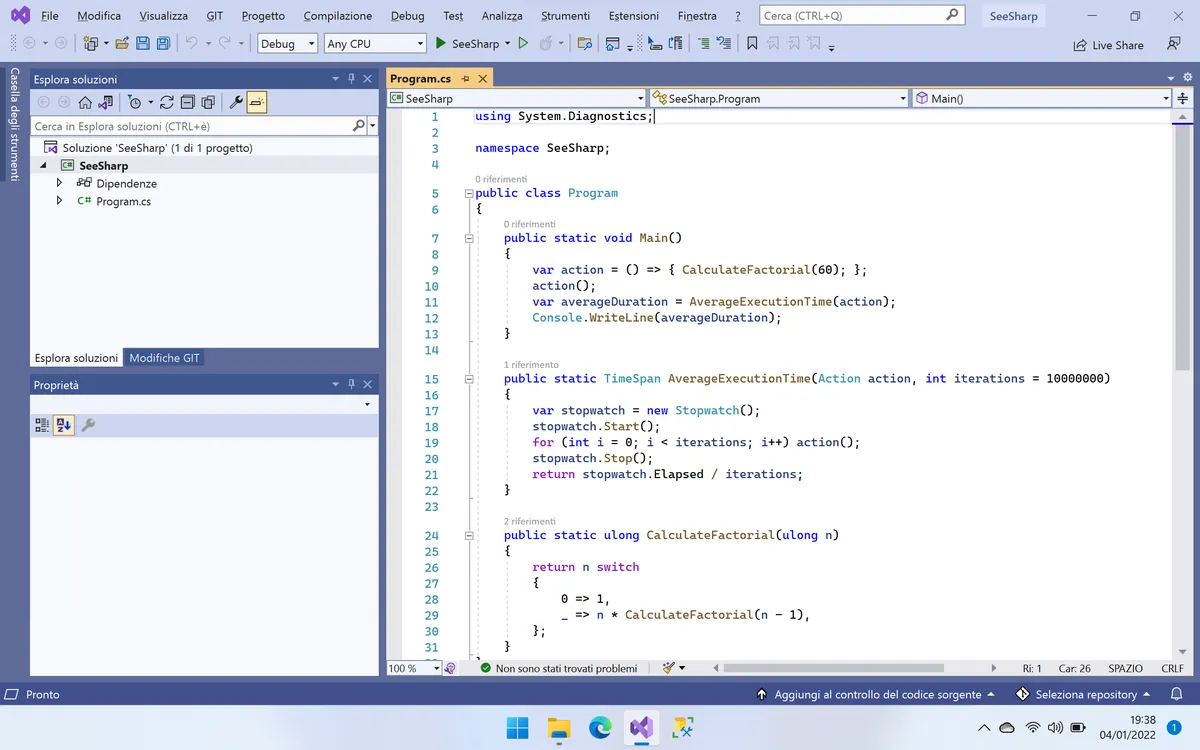The width and height of the screenshot is (1200, 750).
Task: Open Microsoft Edge from the taskbar
Action: pos(600,727)
